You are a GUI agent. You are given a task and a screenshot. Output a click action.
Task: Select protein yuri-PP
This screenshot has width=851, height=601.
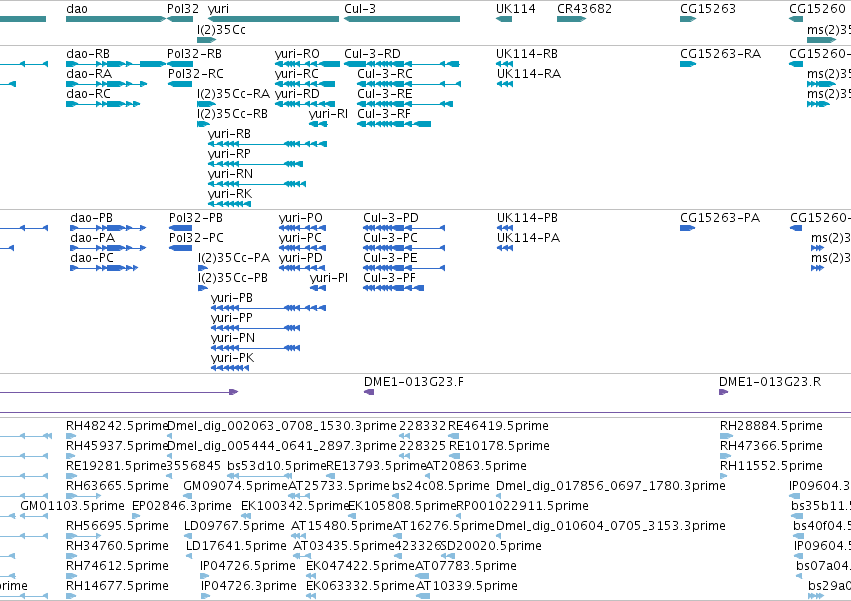click(x=232, y=318)
